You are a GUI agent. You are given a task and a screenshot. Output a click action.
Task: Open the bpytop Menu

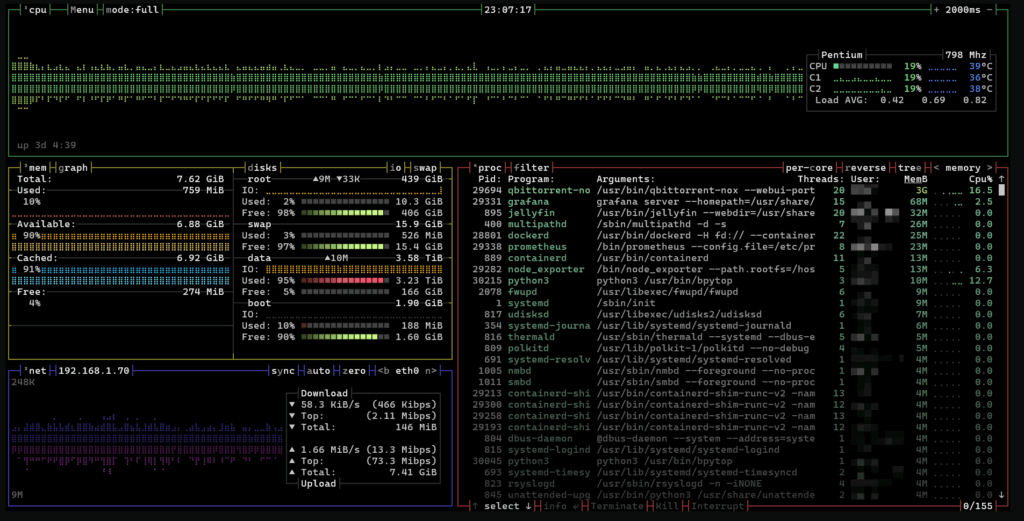pos(82,10)
